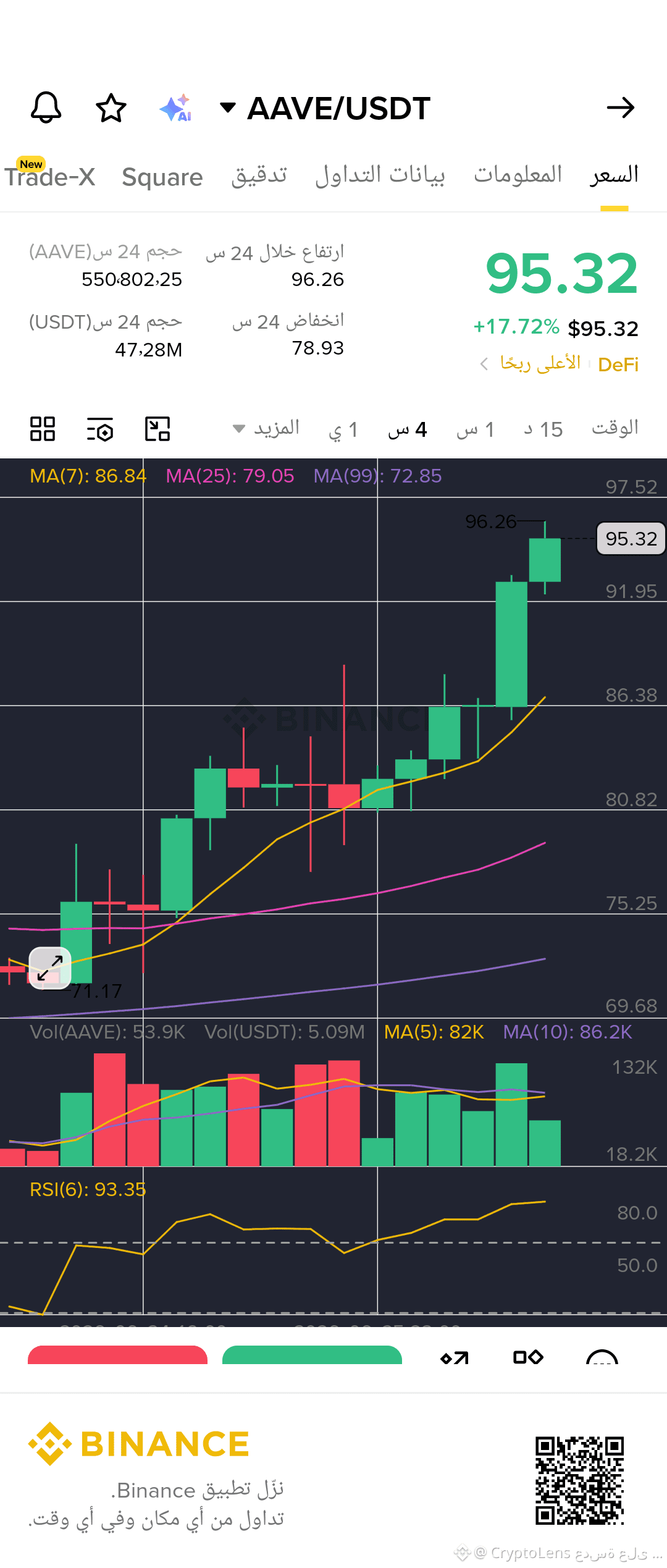This screenshot has height=1568, width=667.
Task: Open the DeFi category link
Action: tap(618, 365)
